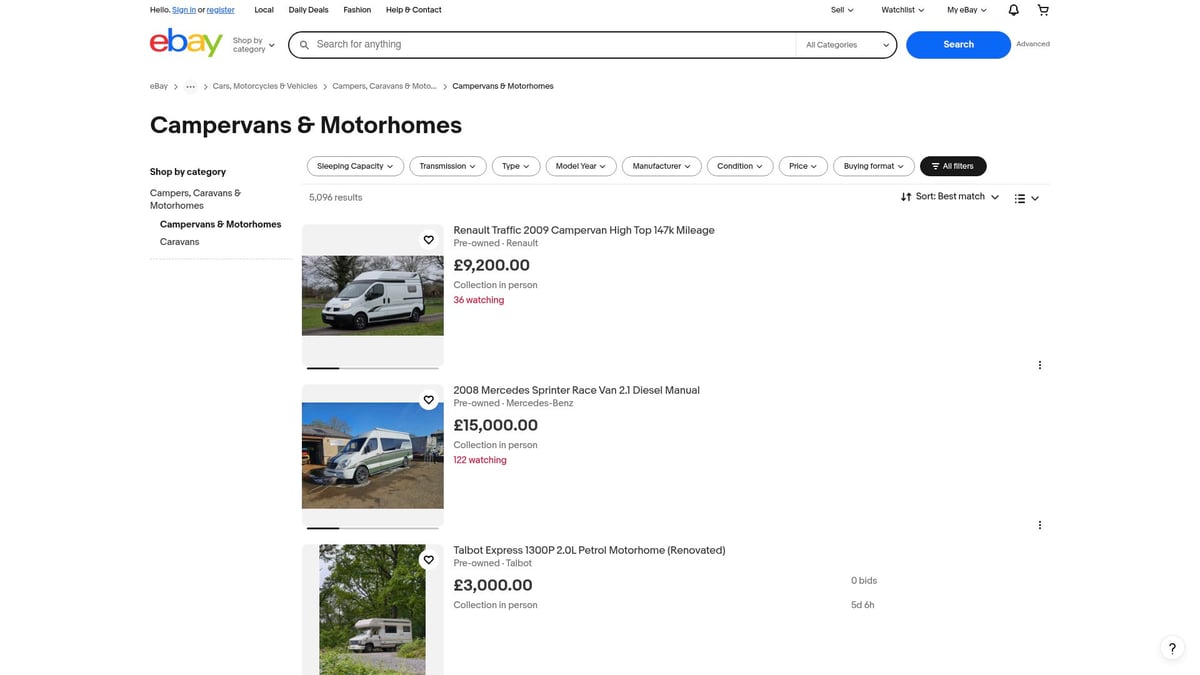The image size is (1200, 675).
Task: Add the Renault Traffic campervan to watchlist
Action: [428, 239]
